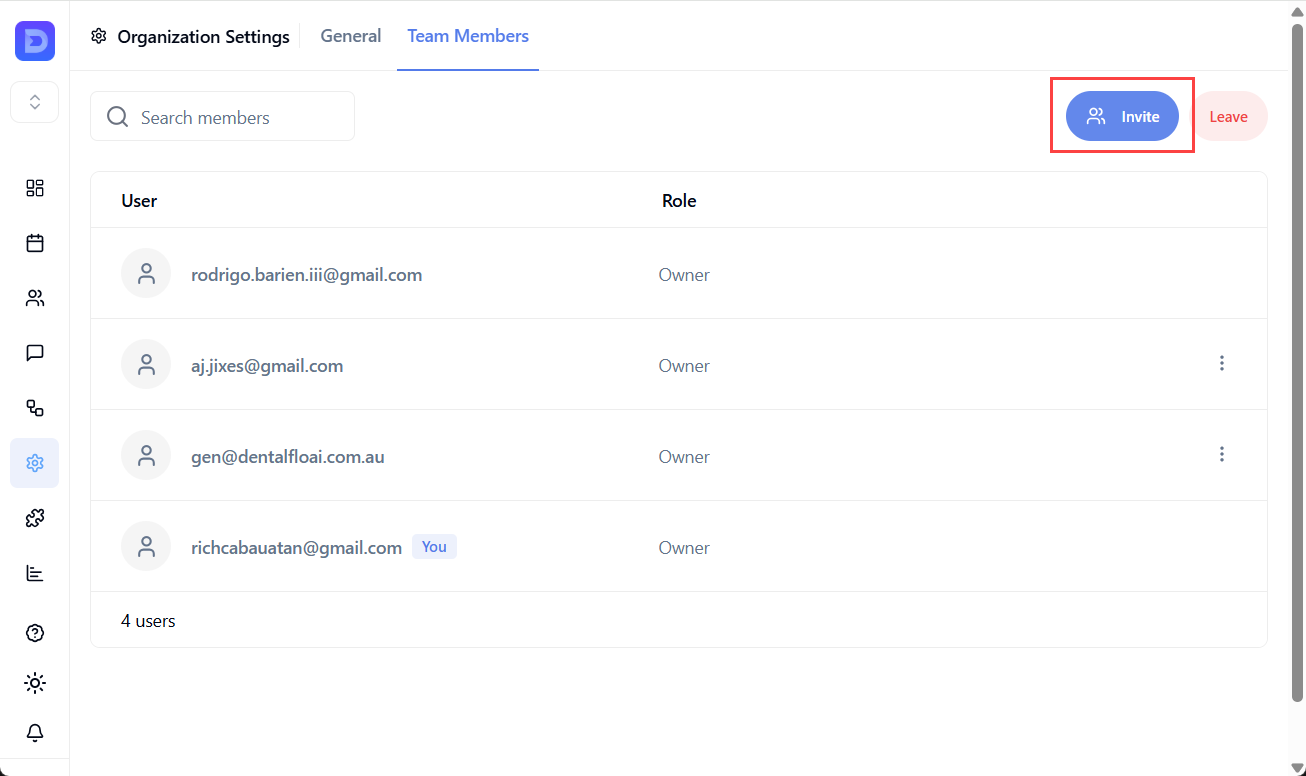This screenshot has width=1306, height=776.
Task: Toggle light theme with the sun icon
Action: click(34, 682)
